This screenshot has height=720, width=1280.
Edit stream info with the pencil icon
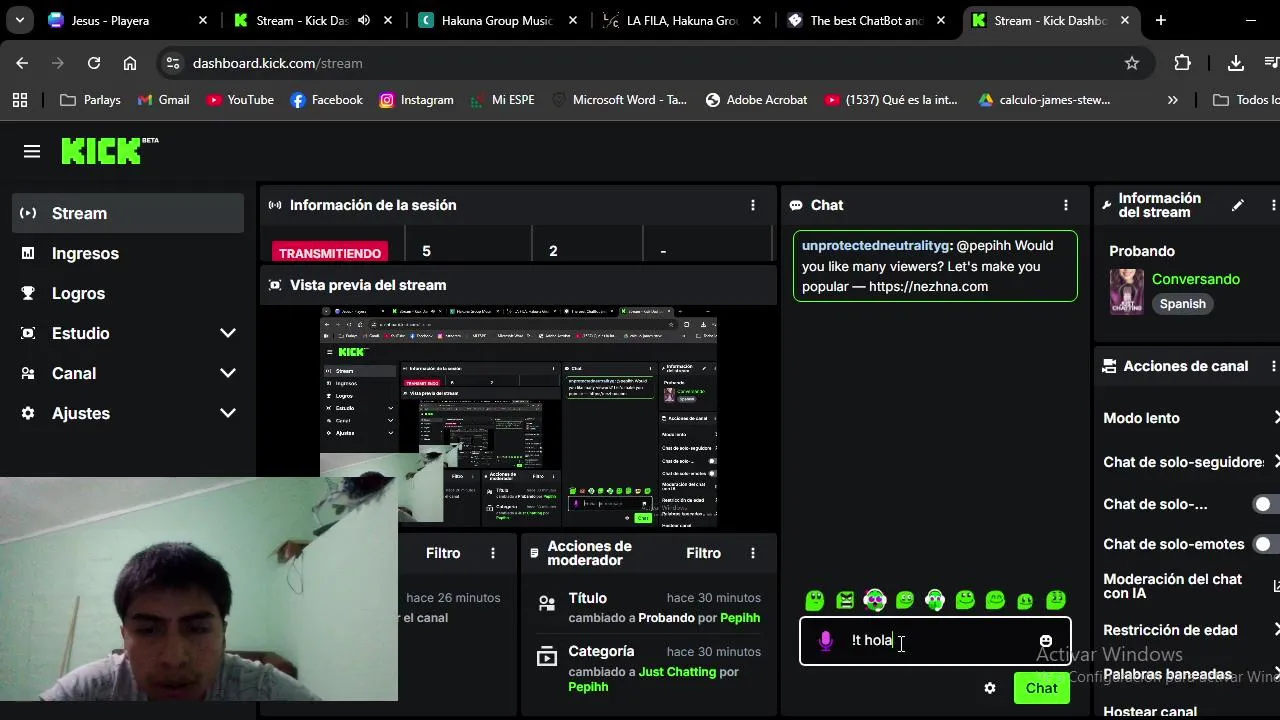point(1238,205)
